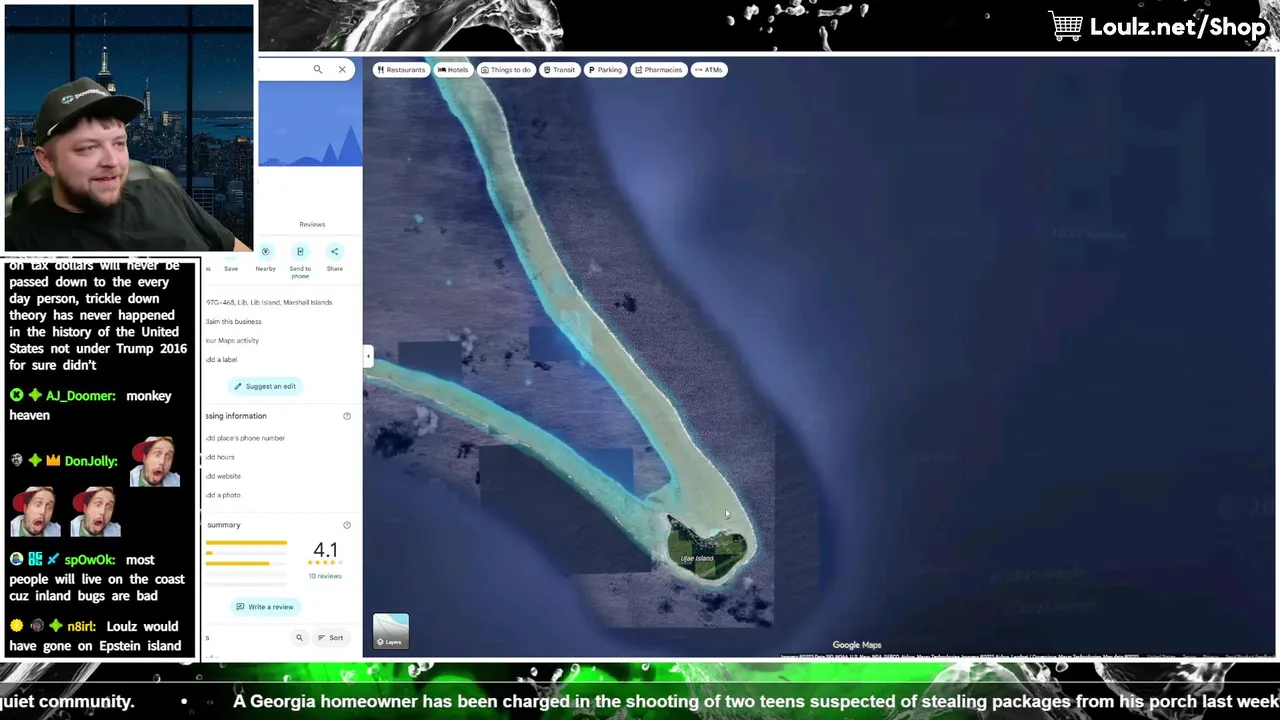
Task: Click the Ujae Island map label
Action: pyautogui.click(x=697, y=558)
